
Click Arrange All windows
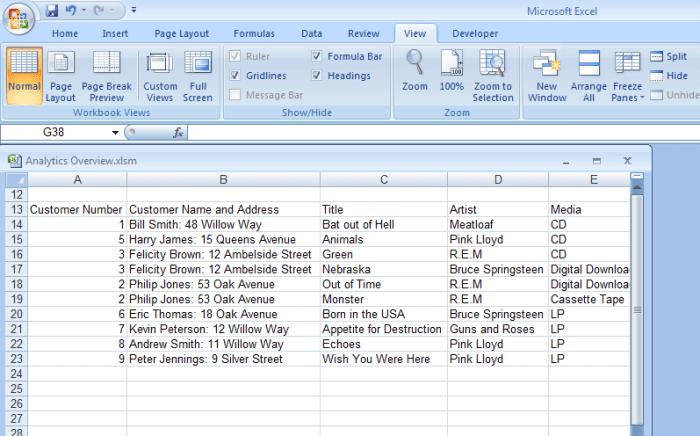pyautogui.click(x=588, y=76)
